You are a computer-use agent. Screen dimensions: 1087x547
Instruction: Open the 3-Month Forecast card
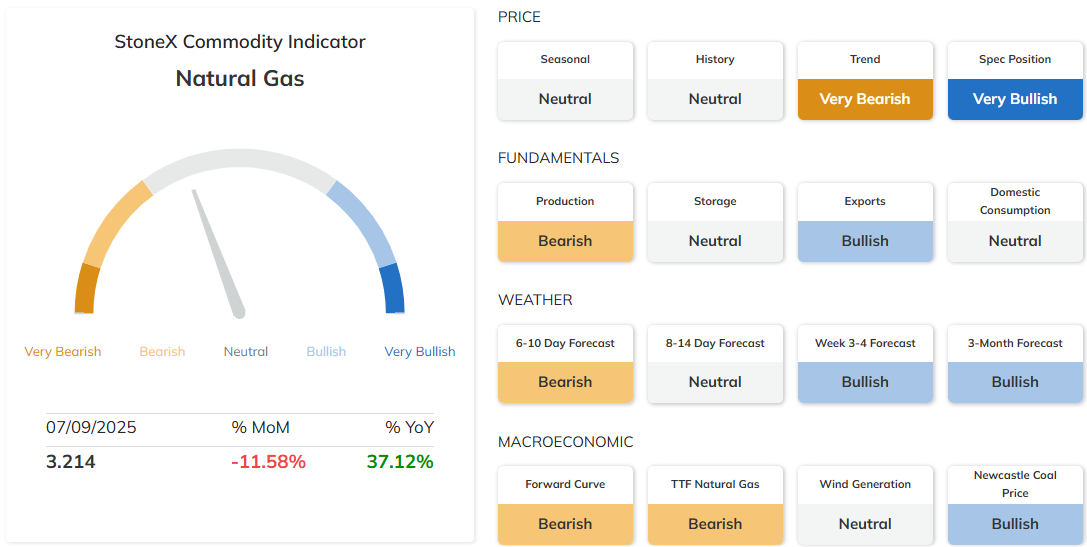tap(1015, 364)
